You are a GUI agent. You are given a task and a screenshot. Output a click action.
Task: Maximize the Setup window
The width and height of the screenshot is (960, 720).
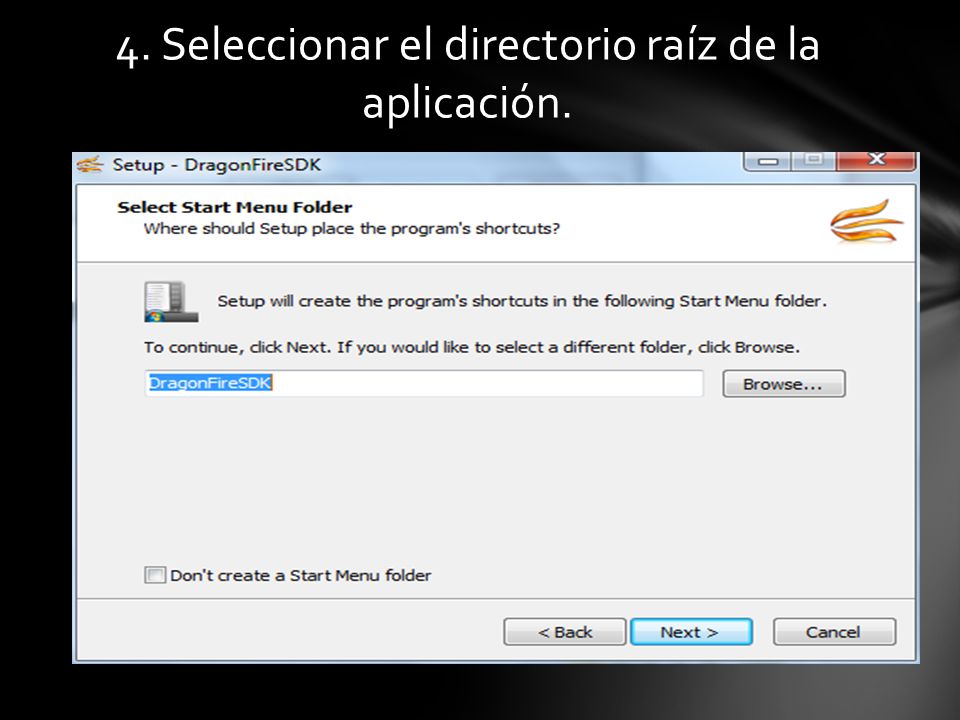(814, 161)
